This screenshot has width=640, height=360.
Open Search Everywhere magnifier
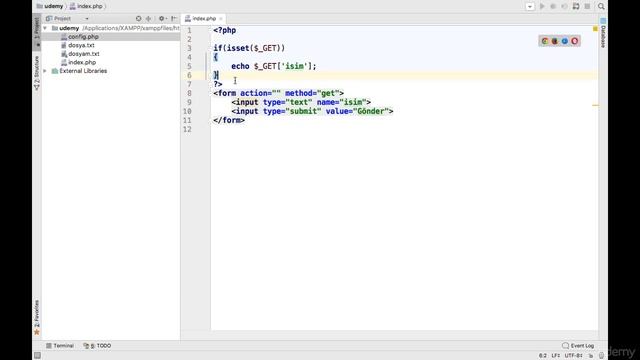click(x=601, y=7)
